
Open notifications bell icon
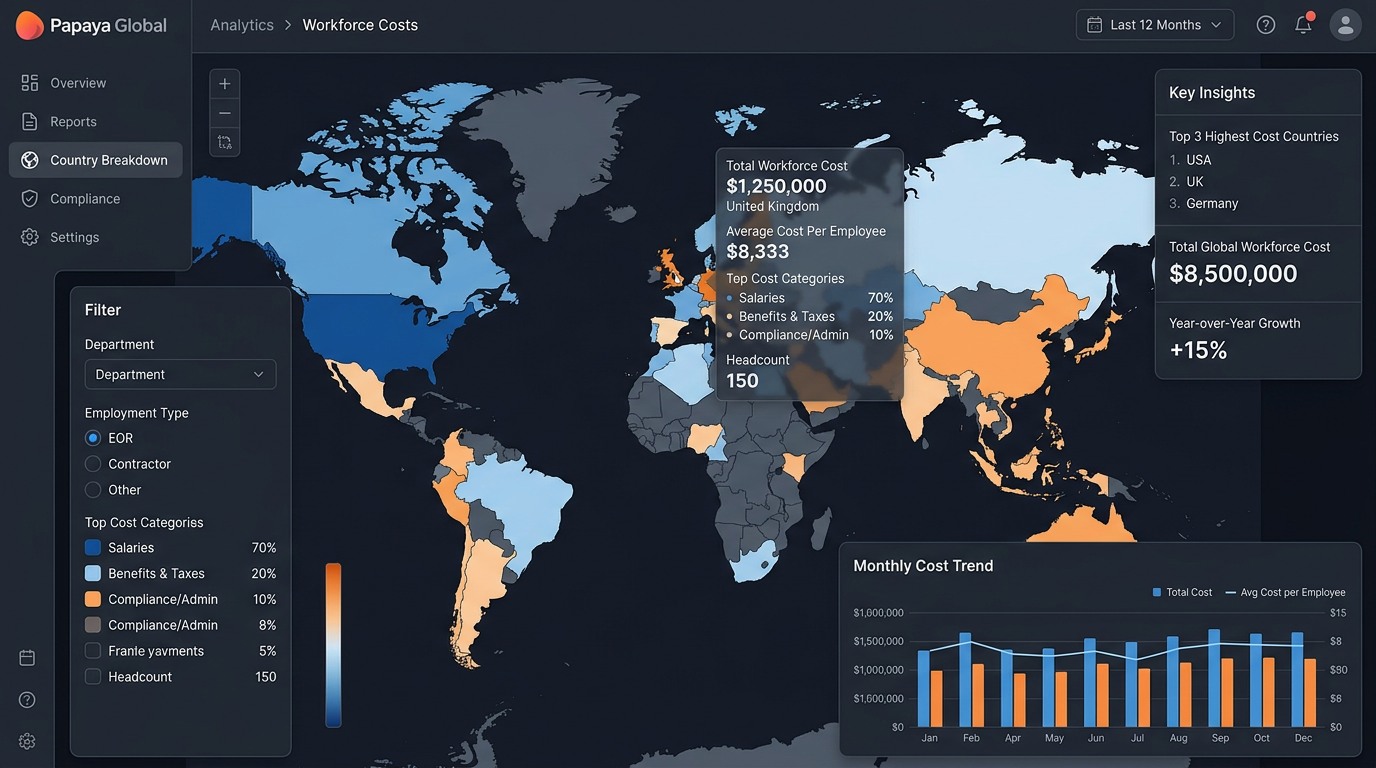coord(1303,25)
